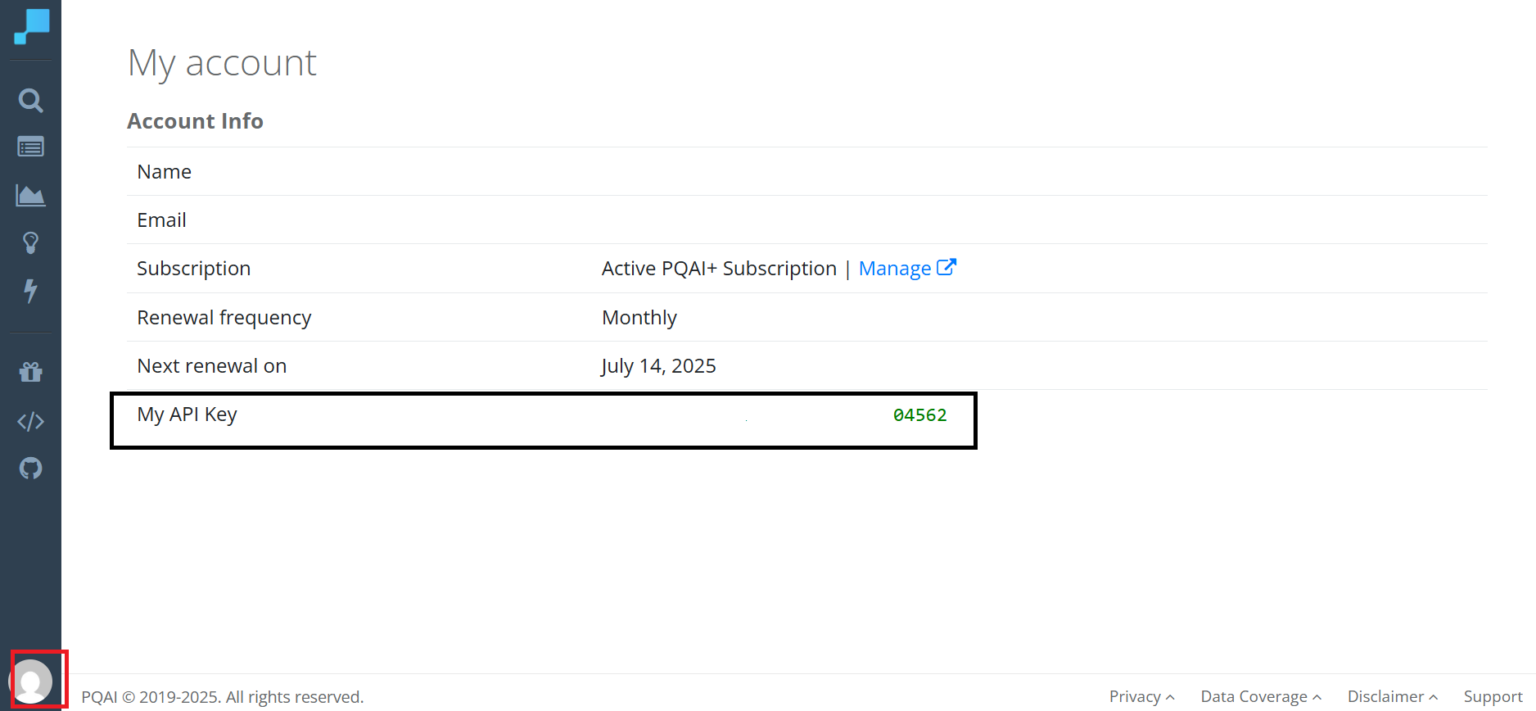
Task: Click the user avatar at the bottom left
Action: coord(33,682)
